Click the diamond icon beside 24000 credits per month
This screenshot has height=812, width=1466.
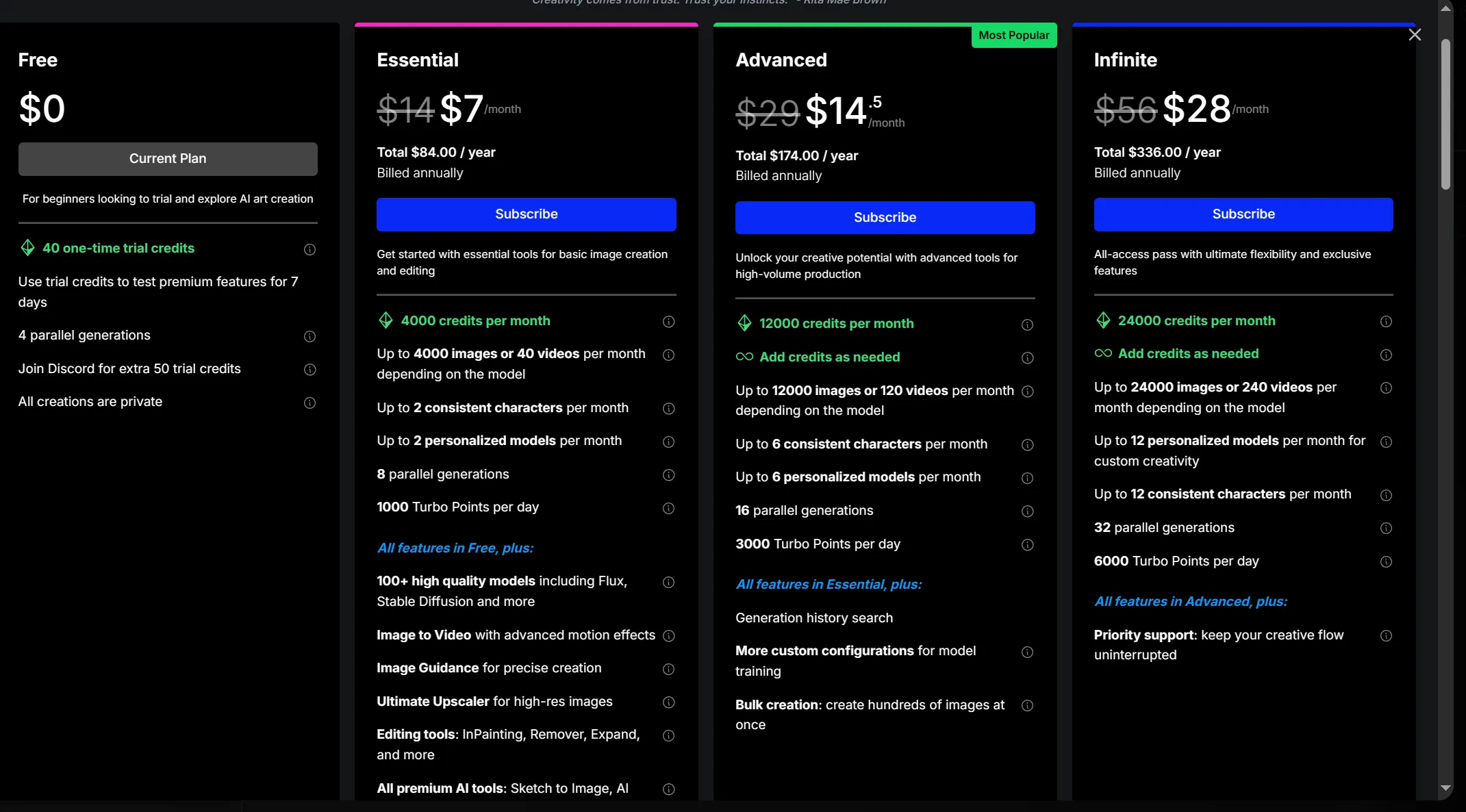click(1103, 320)
